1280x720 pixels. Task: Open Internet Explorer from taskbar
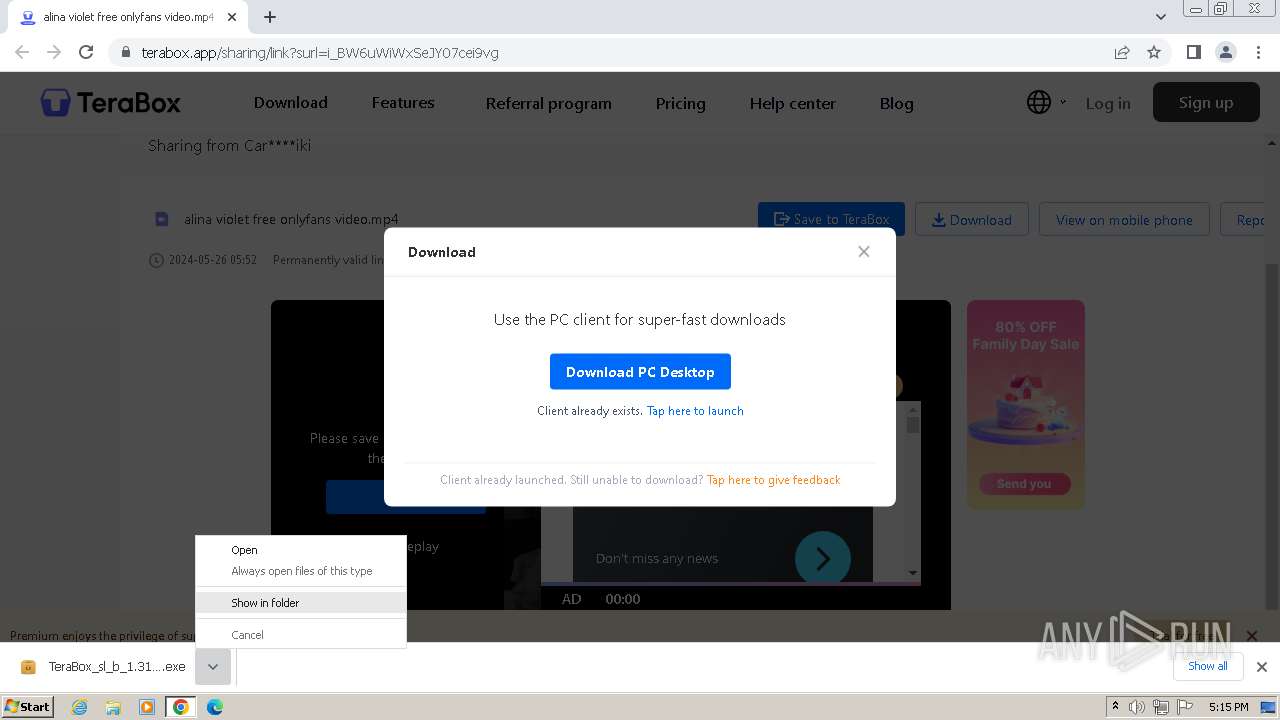pos(80,707)
